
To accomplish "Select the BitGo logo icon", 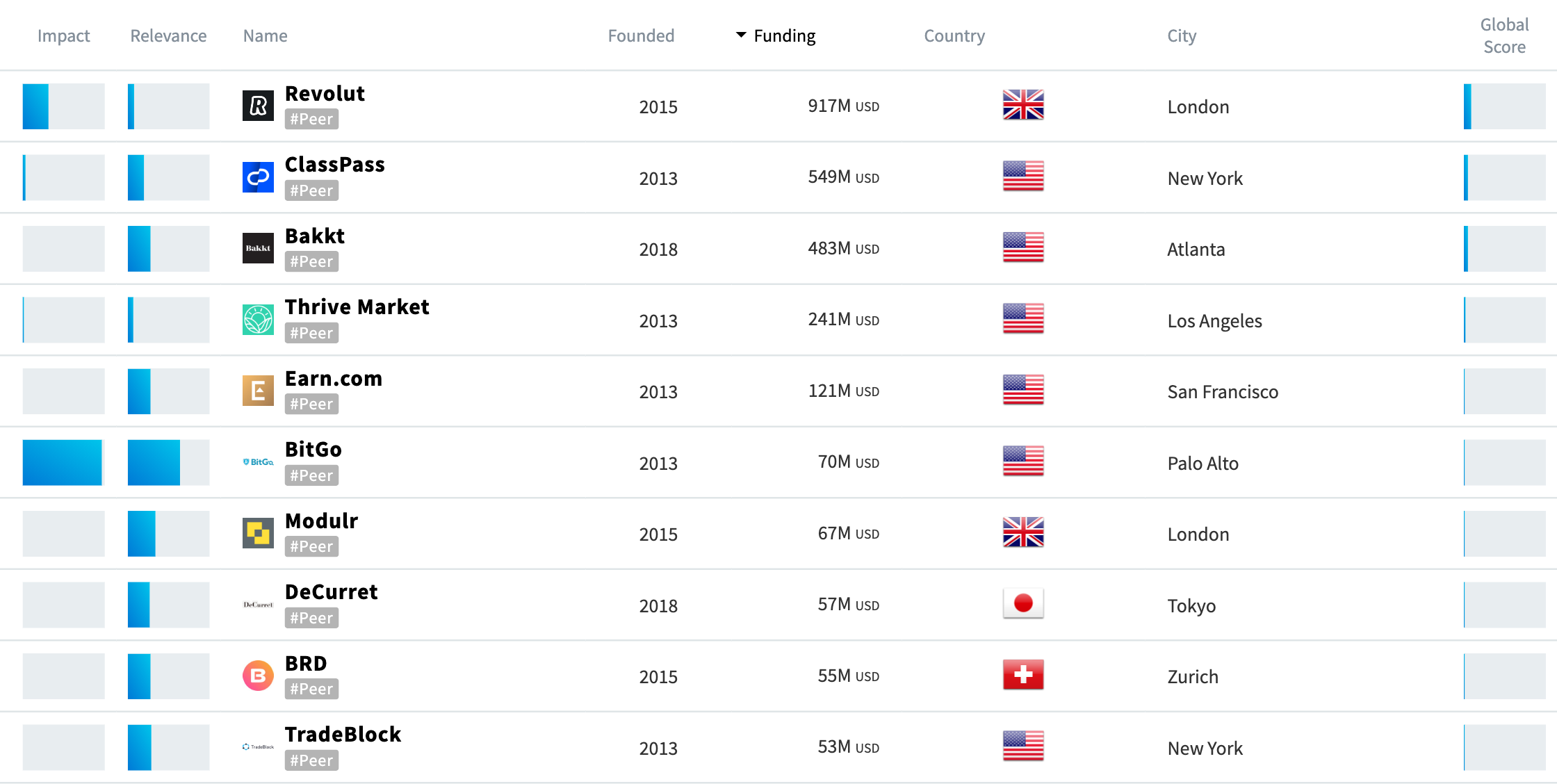I will (258, 462).
